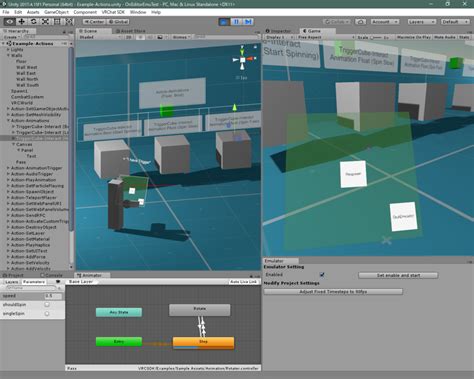
Task: Switch to the Asset Store tab
Action: click(x=130, y=31)
